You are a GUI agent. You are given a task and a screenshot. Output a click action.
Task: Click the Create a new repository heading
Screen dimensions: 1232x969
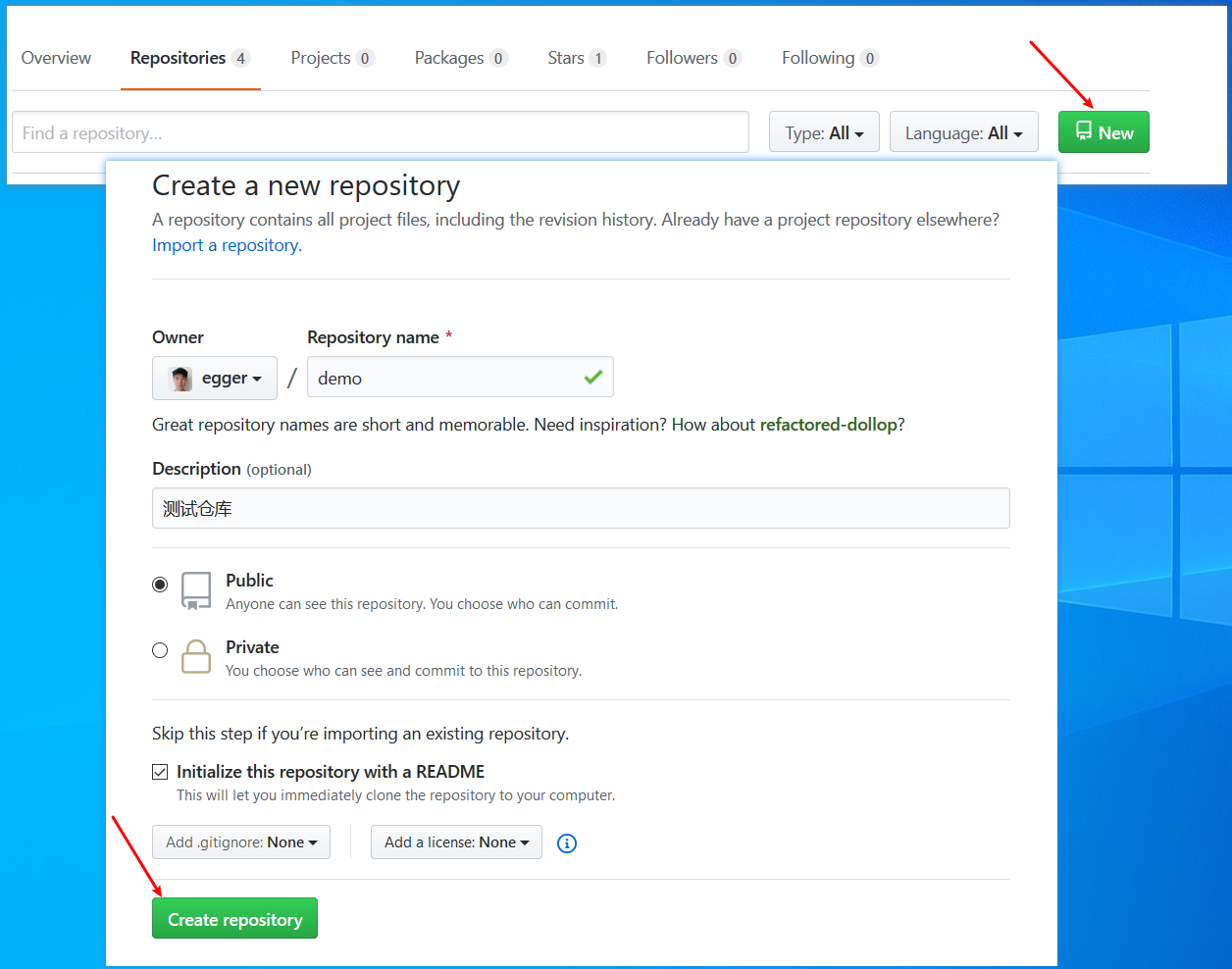tap(306, 185)
